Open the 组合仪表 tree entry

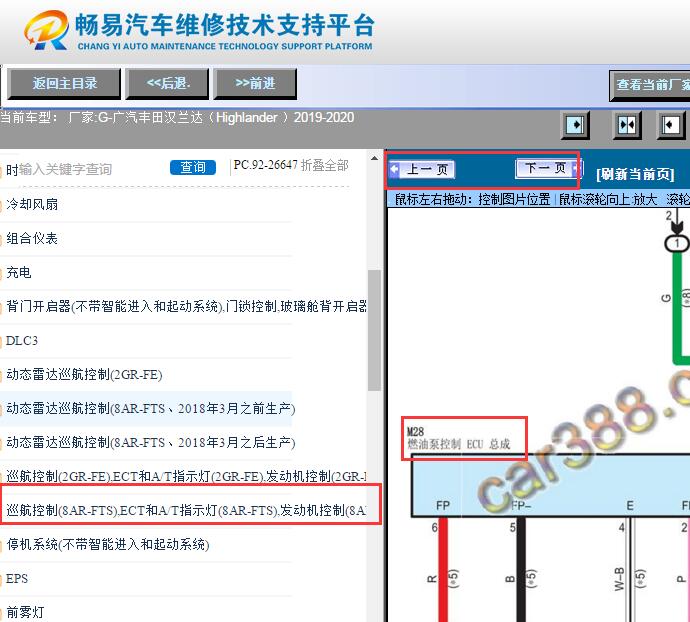pos(32,239)
